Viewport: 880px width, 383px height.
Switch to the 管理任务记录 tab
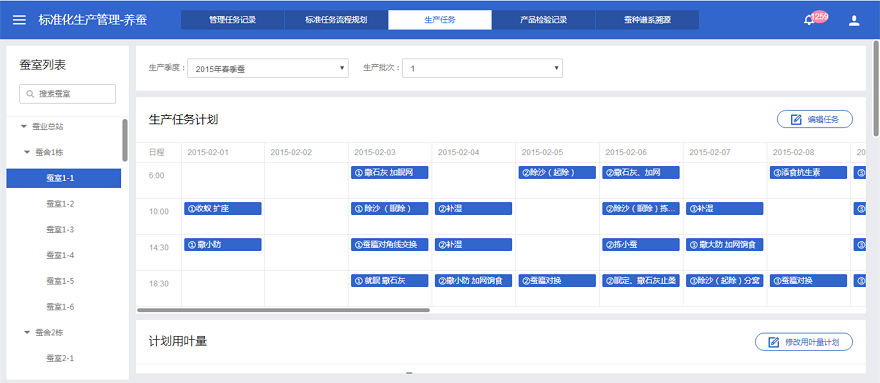pyautogui.click(x=232, y=20)
